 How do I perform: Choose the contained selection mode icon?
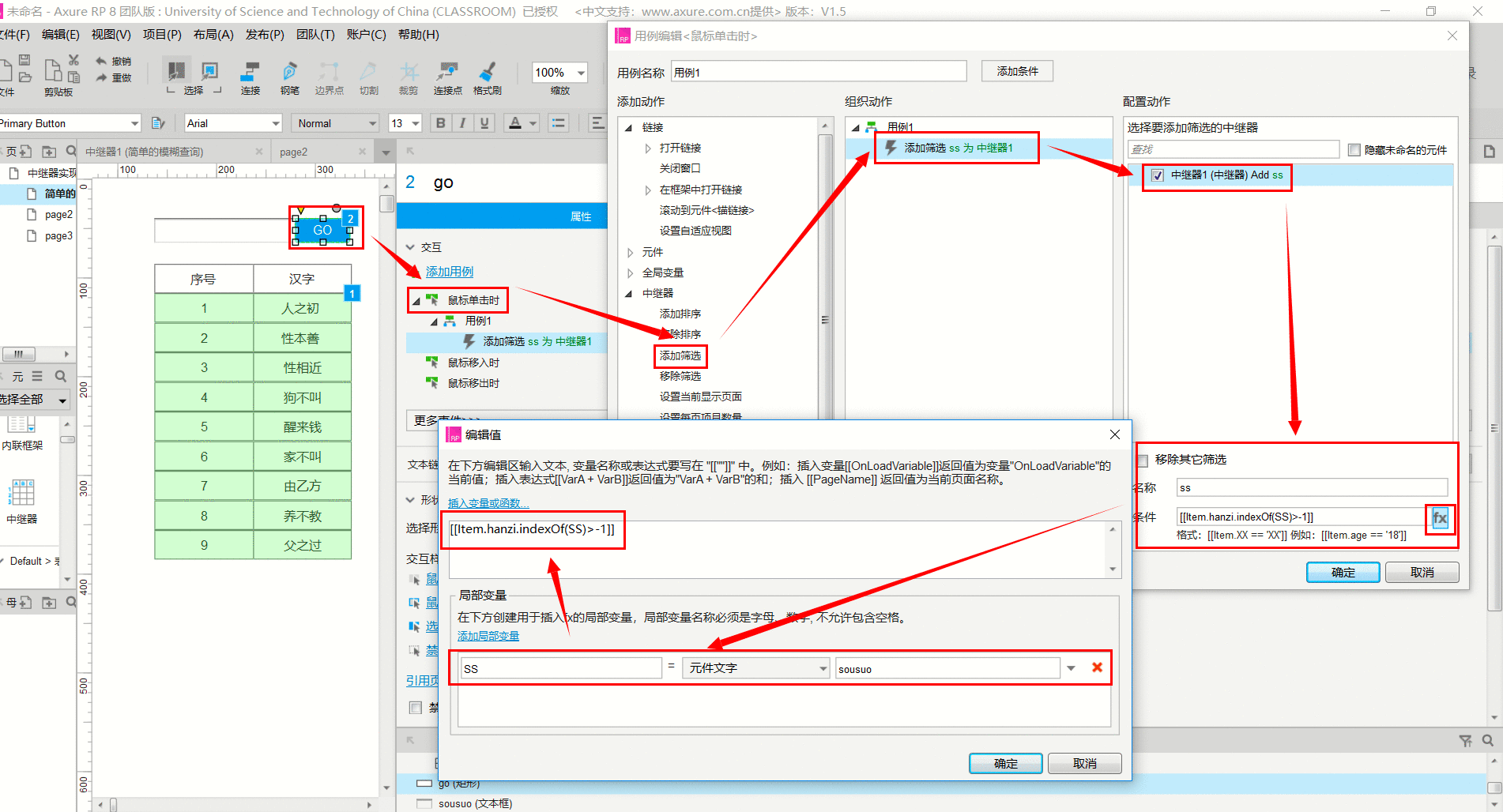click(210, 71)
